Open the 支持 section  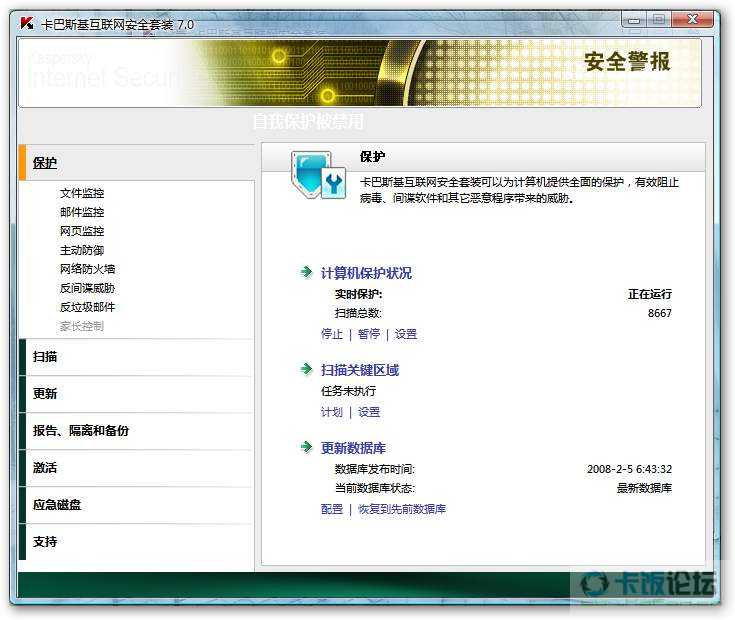[136, 542]
